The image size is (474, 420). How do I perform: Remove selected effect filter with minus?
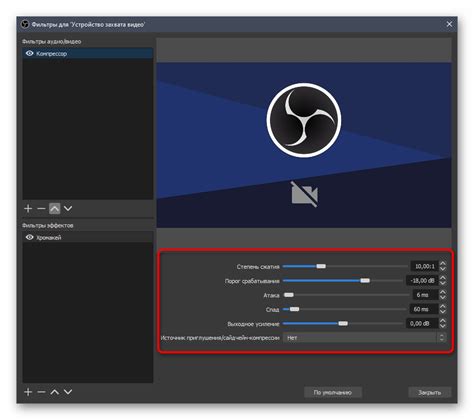[41, 392]
